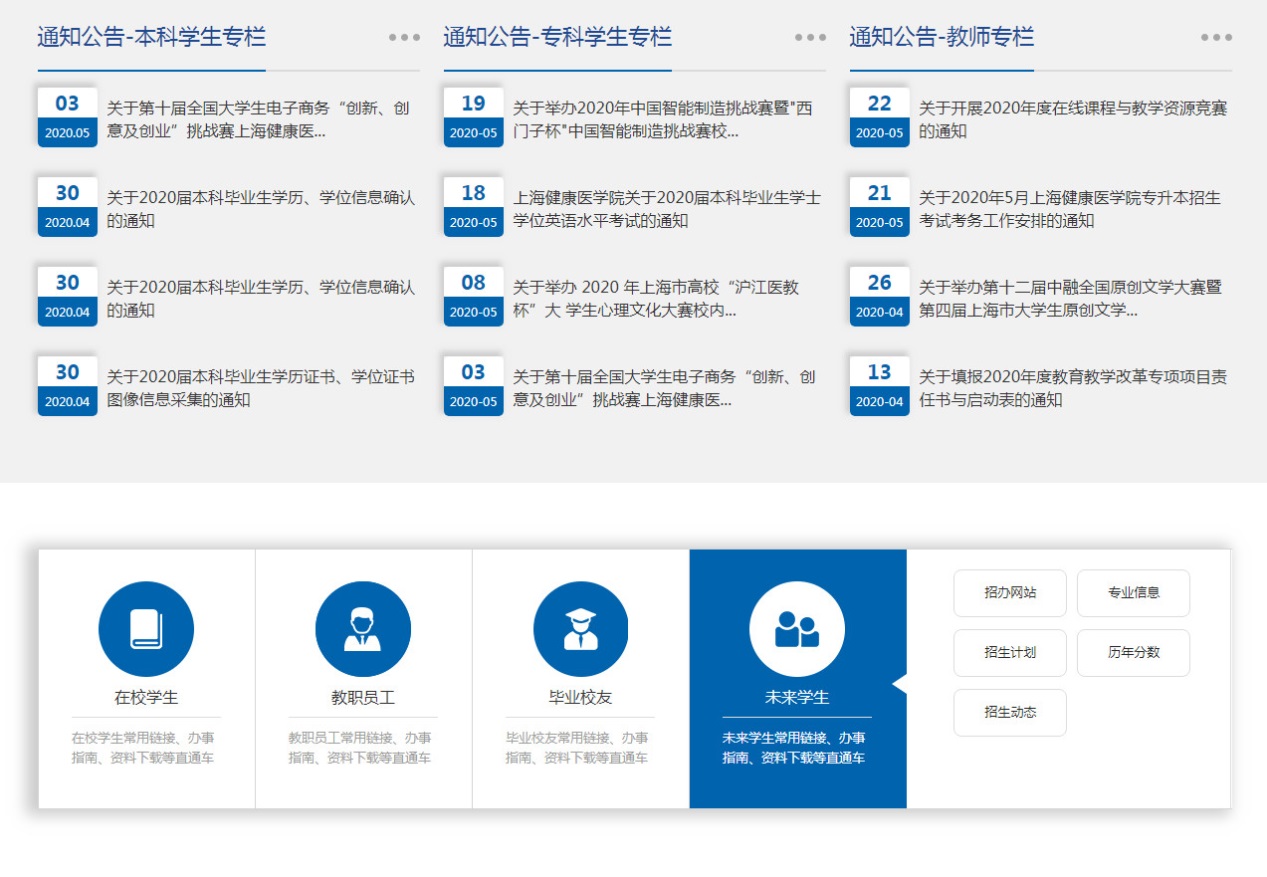Open the 历年分数 button
The width and height of the screenshot is (1267, 877).
tap(1133, 653)
